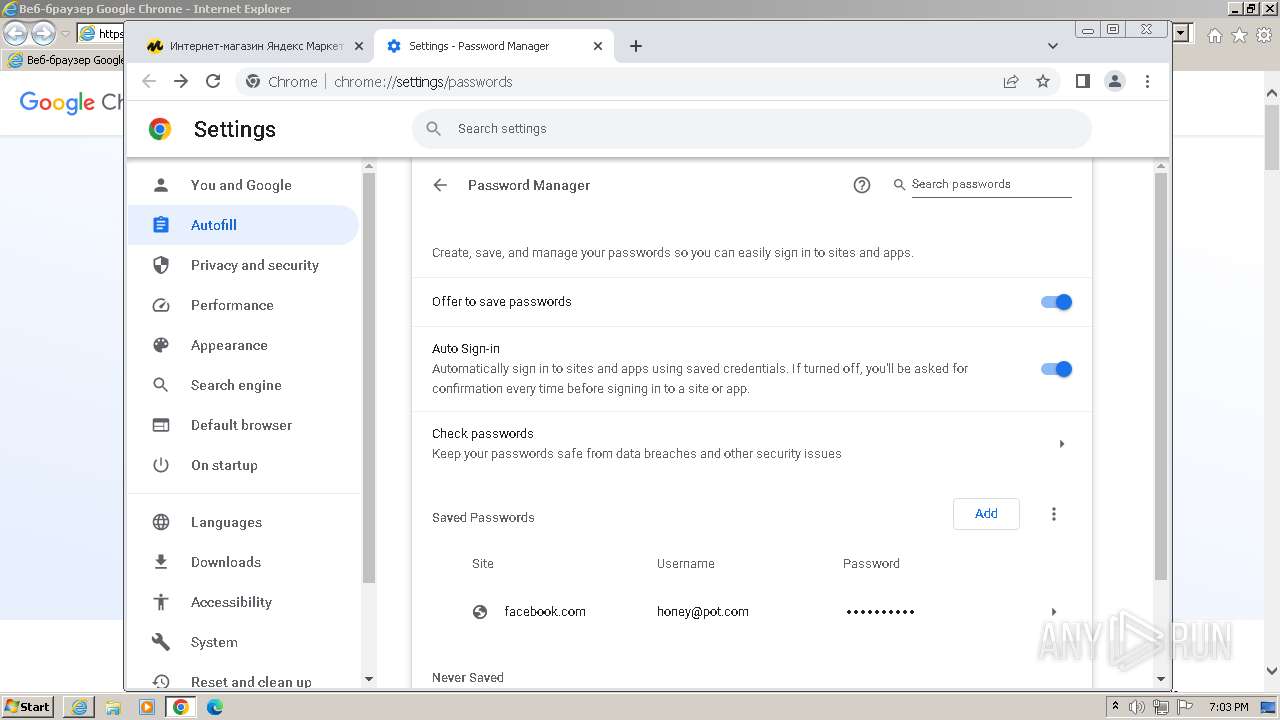Open Chrome three-dot menu

[1148, 82]
